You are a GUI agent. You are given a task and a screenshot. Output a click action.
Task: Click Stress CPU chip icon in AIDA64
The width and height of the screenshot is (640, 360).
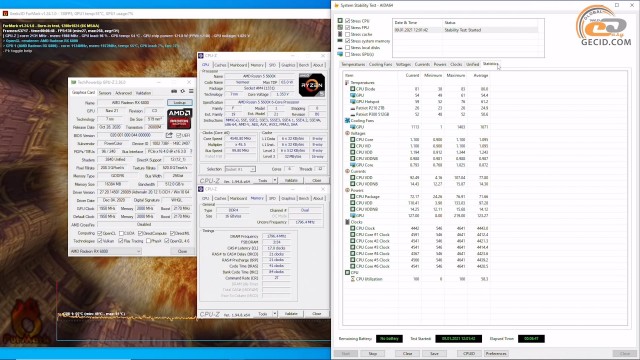coord(340,20)
